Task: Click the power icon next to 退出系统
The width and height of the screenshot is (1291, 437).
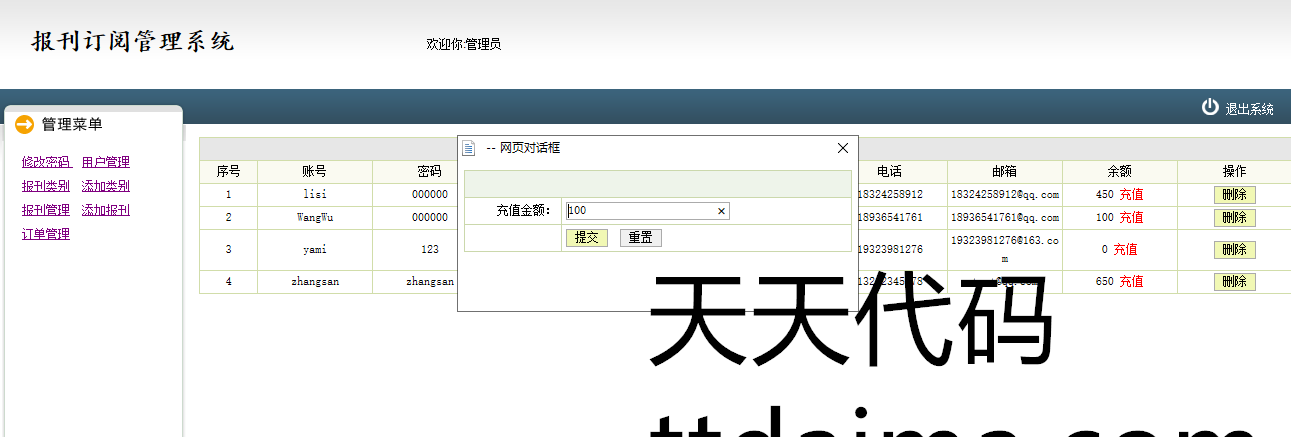Action: pos(1210,107)
